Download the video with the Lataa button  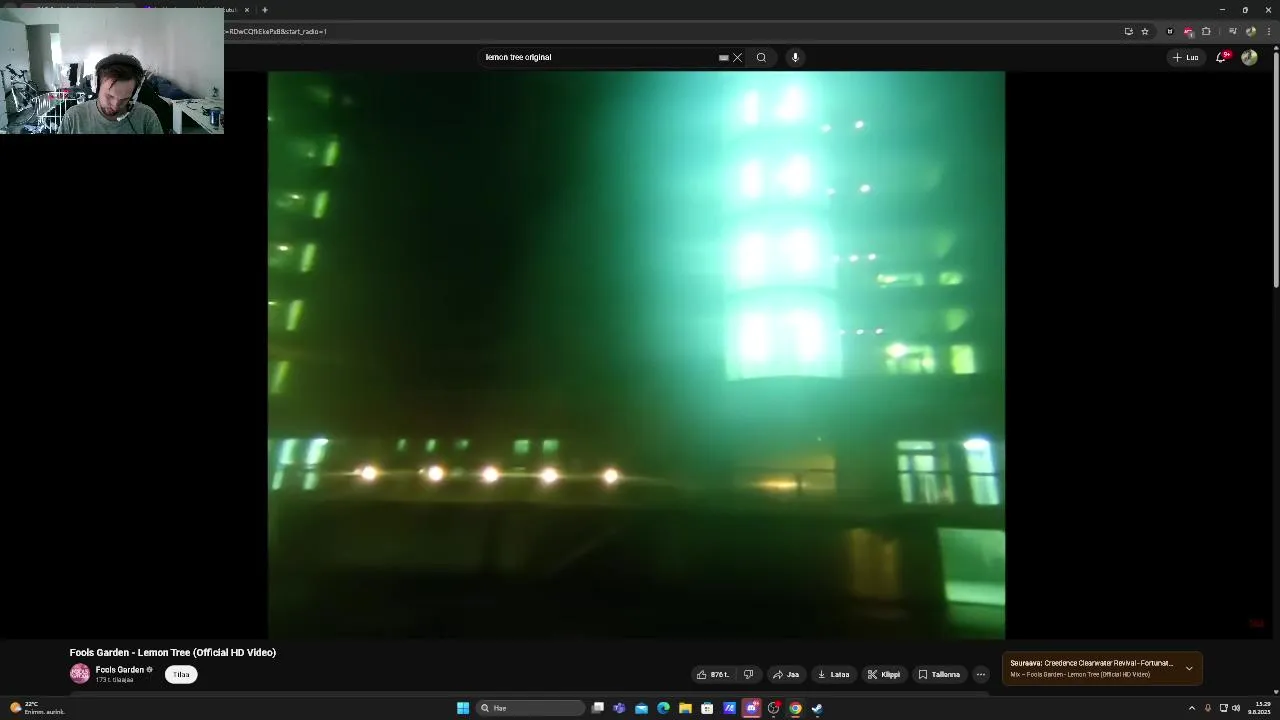point(834,675)
